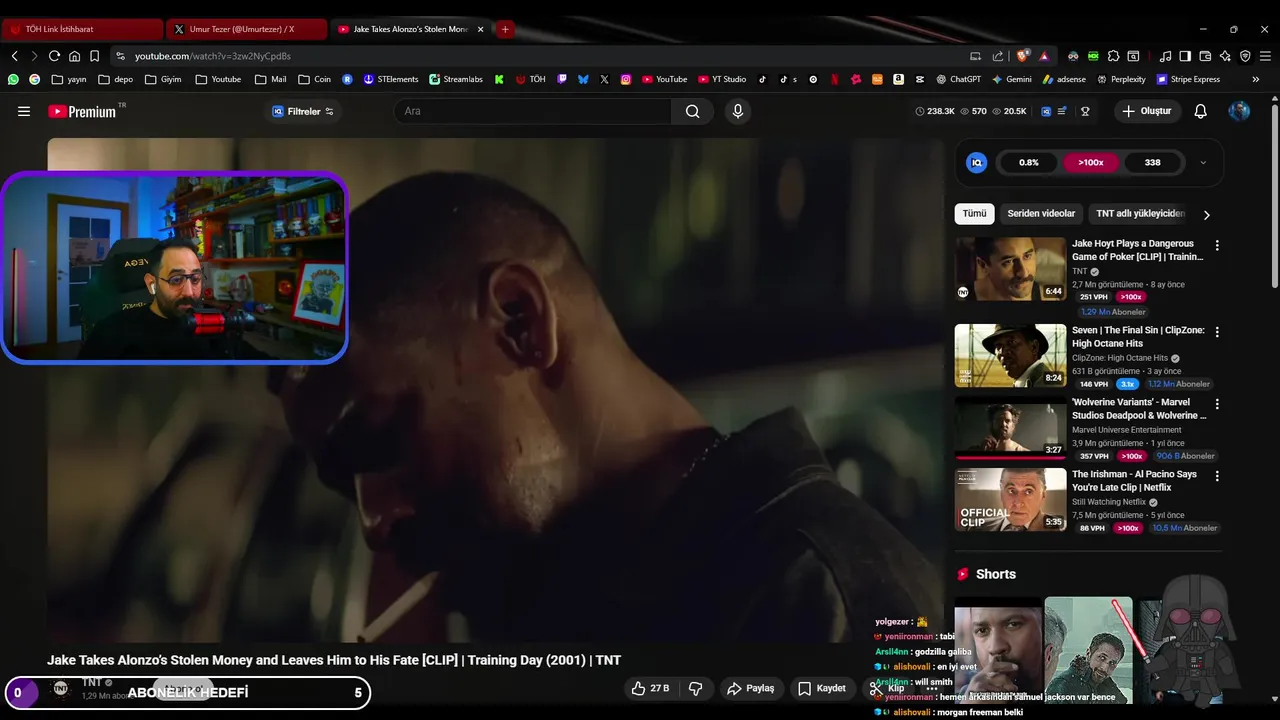Image resolution: width=1280 pixels, height=720 pixels.
Task: Select the TNT adlı yükleyiciden chip
Action: click(1140, 213)
